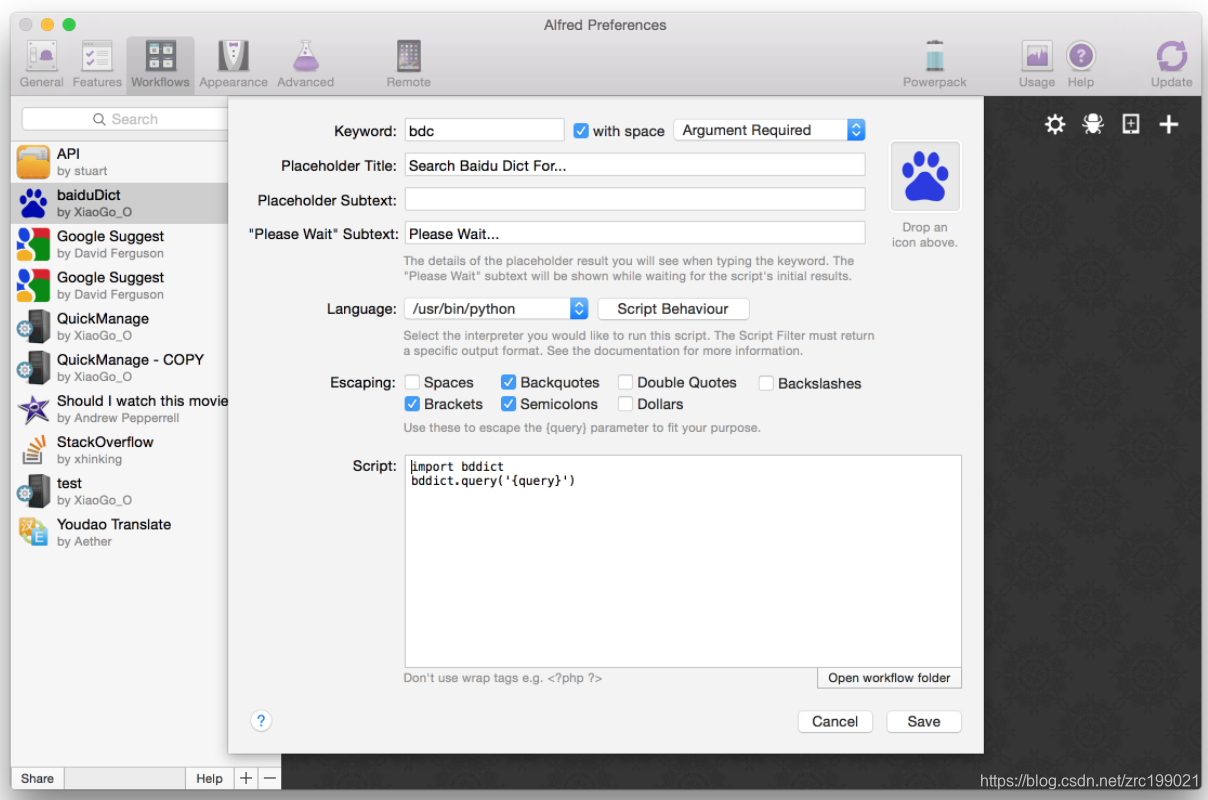Click the Help button below workflow list

[209, 778]
